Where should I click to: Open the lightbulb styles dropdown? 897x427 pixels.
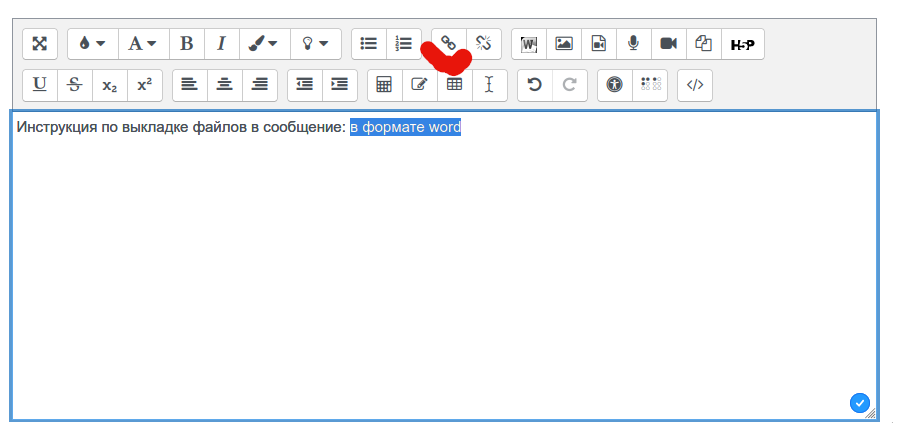click(x=315, y=44)
